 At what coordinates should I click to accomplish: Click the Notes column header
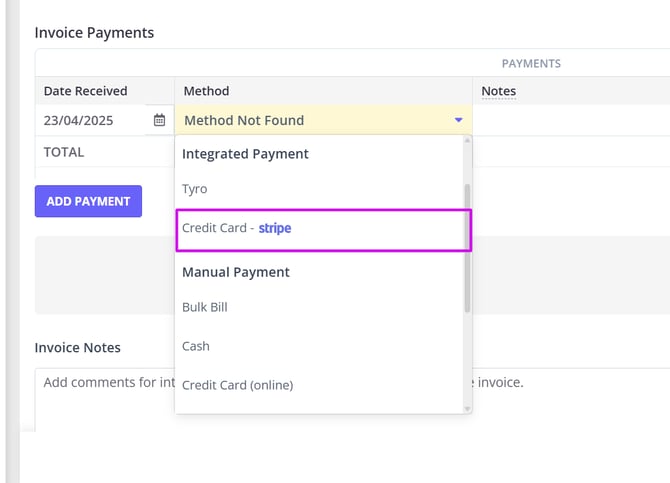498,91
